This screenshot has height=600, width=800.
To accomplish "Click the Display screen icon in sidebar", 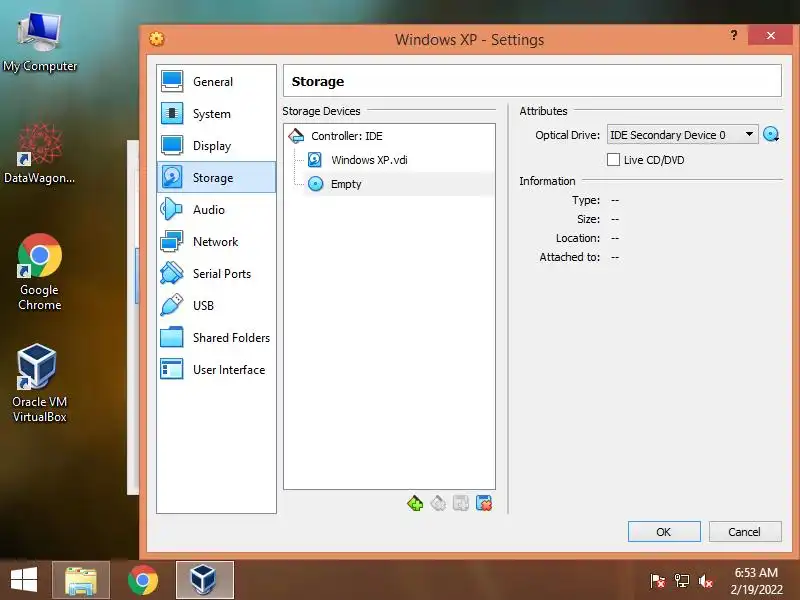I will pyautogui.click(x=172, y=145).
